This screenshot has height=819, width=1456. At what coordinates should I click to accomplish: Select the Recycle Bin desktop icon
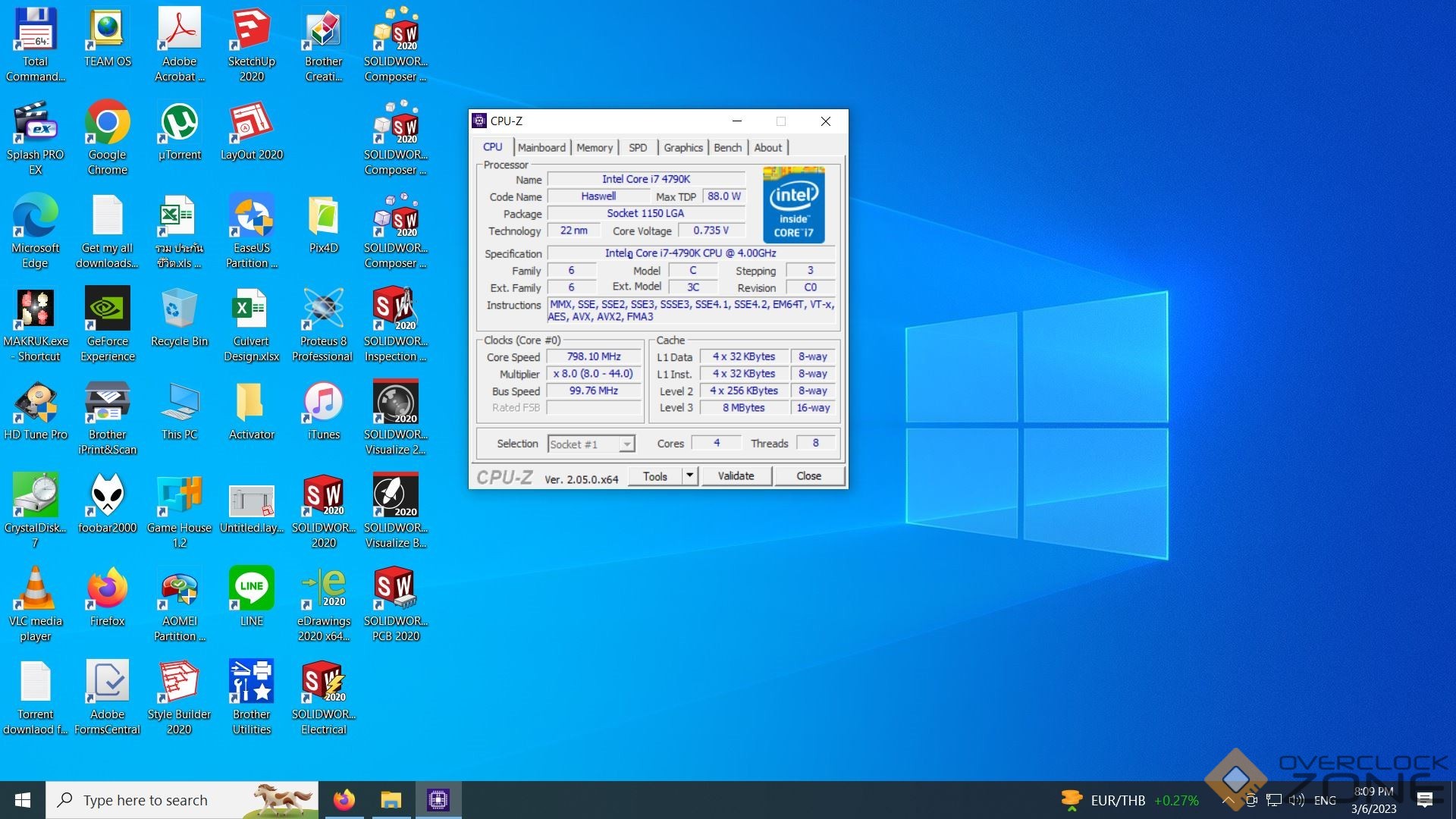coord(179,309)
